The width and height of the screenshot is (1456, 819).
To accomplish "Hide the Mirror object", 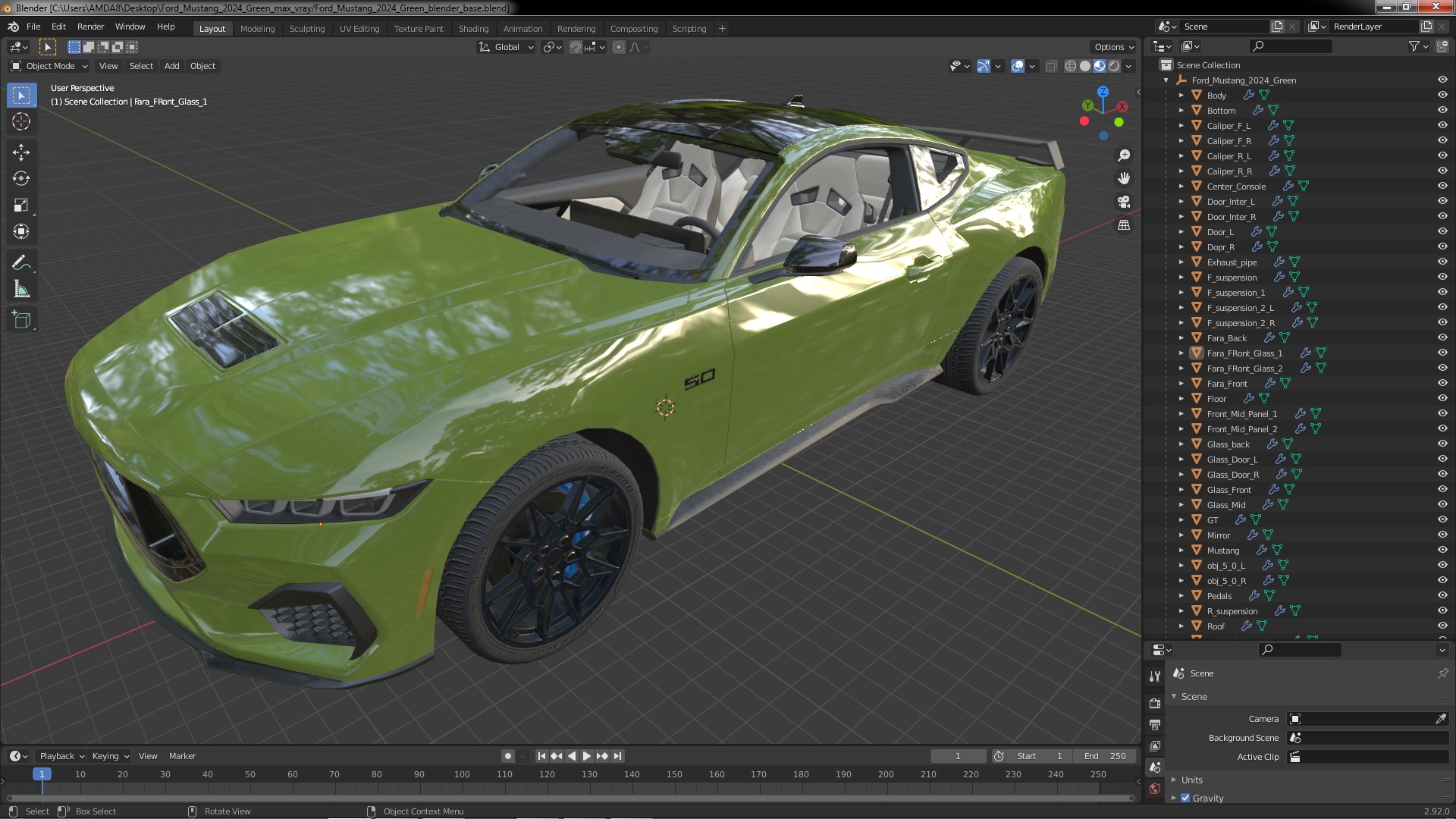I will pyautogui.click(x=1442, y=535).
